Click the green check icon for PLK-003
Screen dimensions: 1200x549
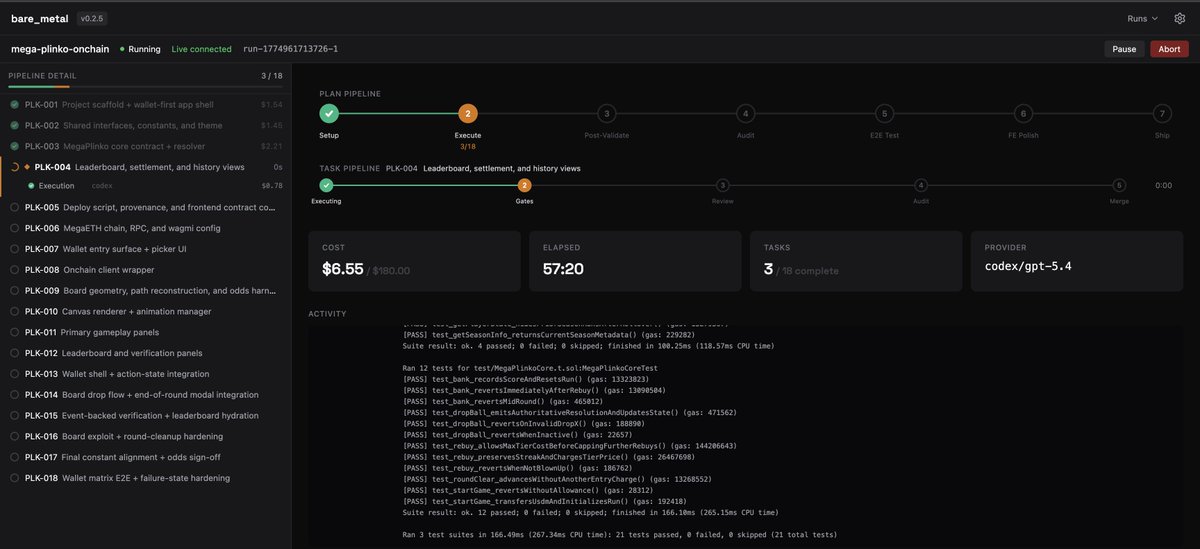[15, 146]
